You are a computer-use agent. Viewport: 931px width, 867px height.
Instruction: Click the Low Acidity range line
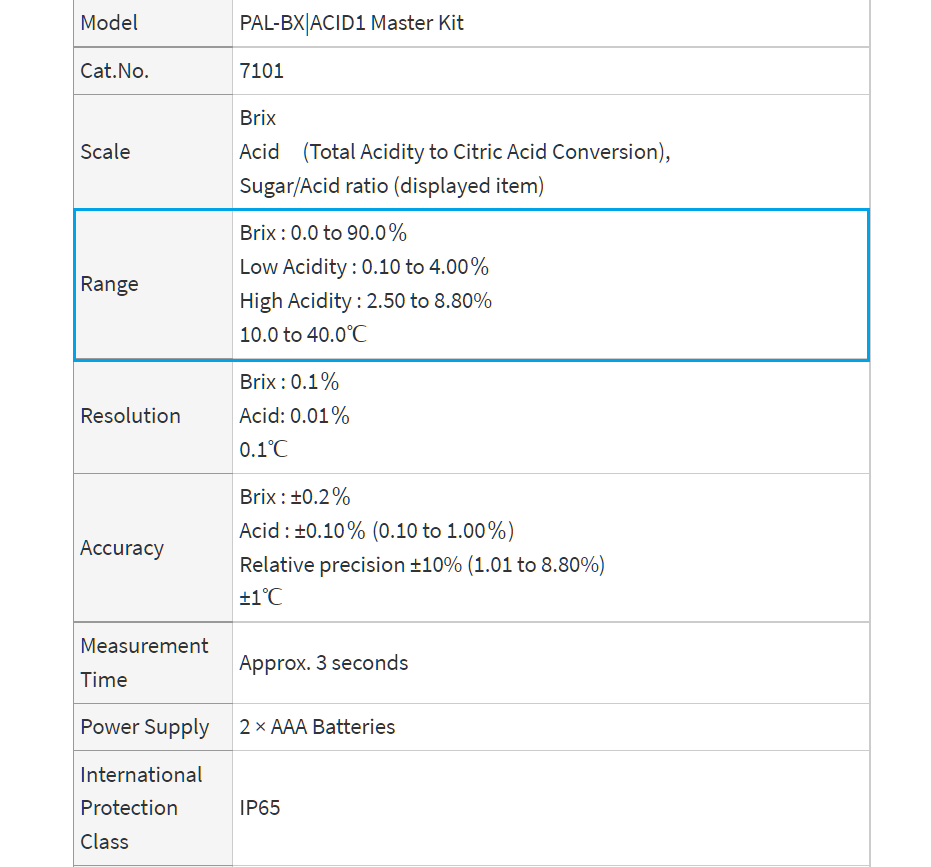pyautogui.click(x=364, y=267)
